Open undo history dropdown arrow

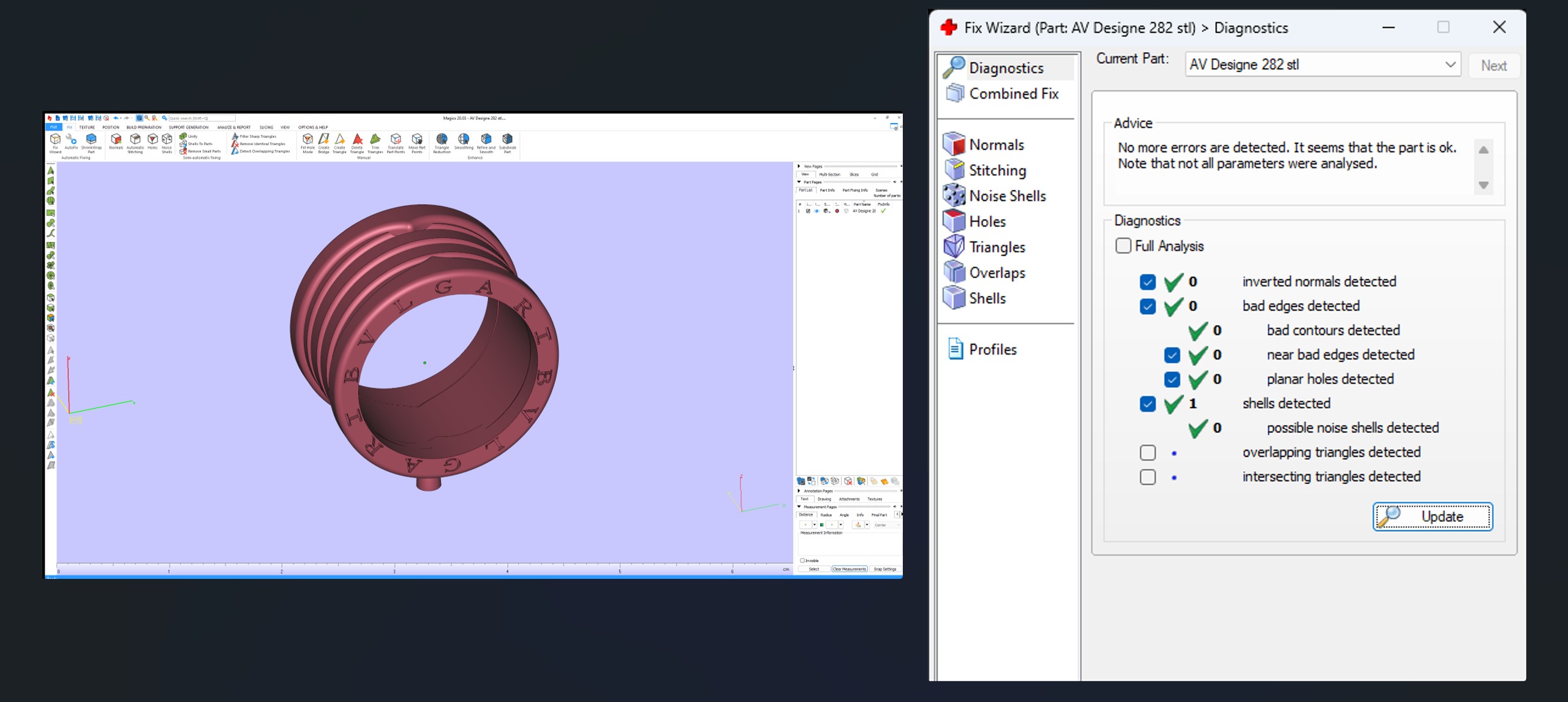[x=121, y=118]
